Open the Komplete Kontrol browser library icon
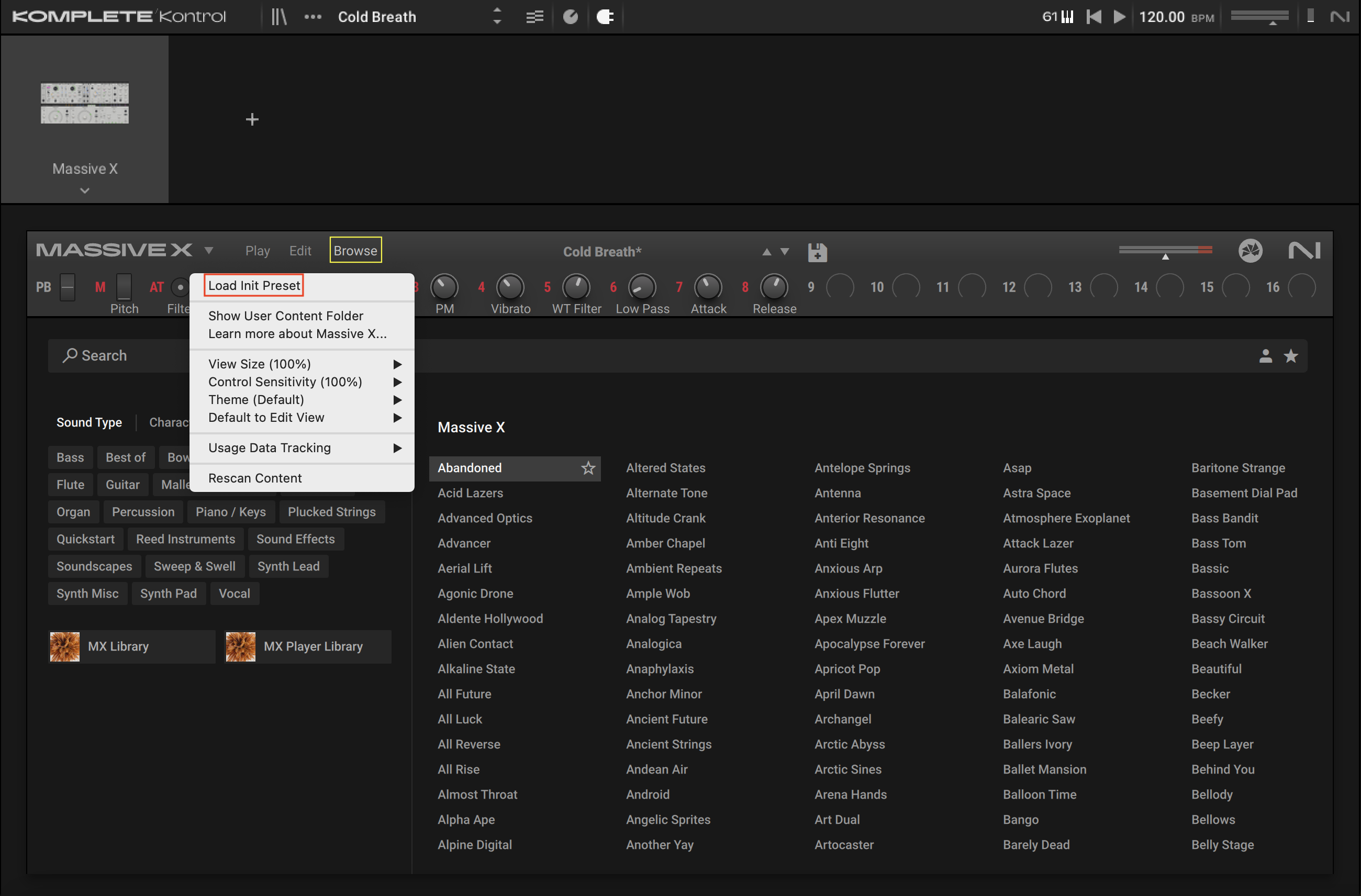The height and width of the screenshot is (896, 1361). coord(279,17)
